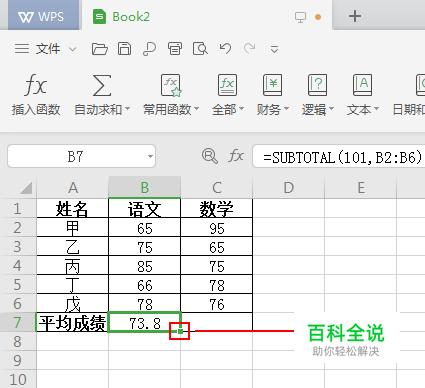Viewport: 425px width, 388px height.
Task: Add a new tab with plus button
Action: pyautogui.click(x=355, y=16)
